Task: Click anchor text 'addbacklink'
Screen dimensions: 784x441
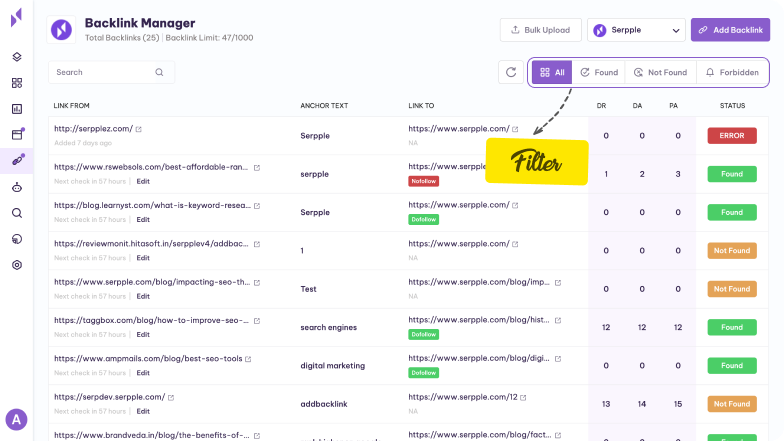Action: coord(324,404)
